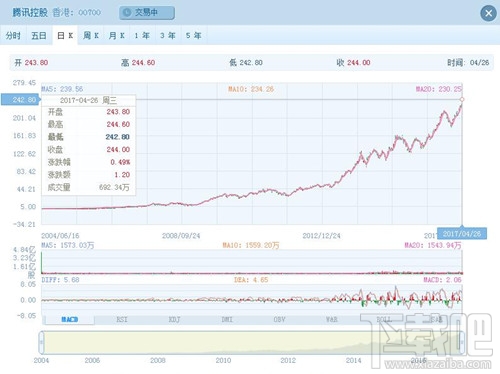Click the MACD: 2.06 indicator value
Screen dimensions: 500x374
pyautogui.click(x=442, y=280)
